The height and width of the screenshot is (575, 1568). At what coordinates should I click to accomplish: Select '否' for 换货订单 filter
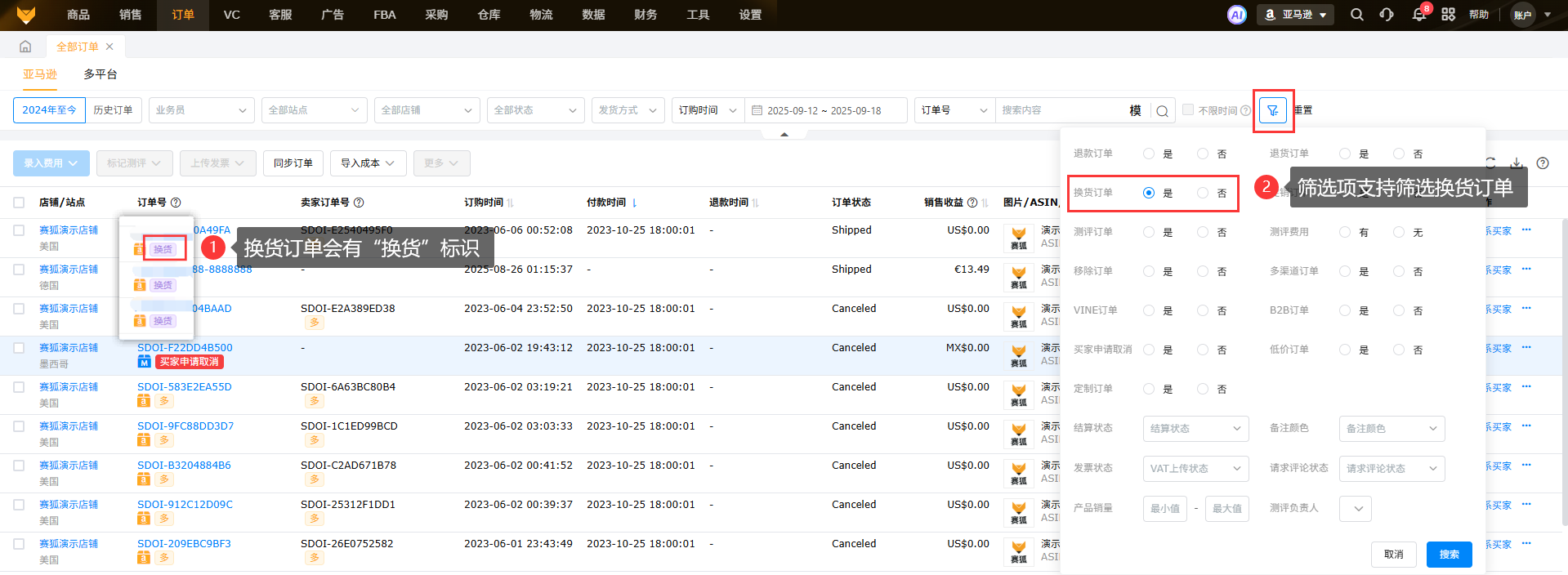pos(1203,193)
